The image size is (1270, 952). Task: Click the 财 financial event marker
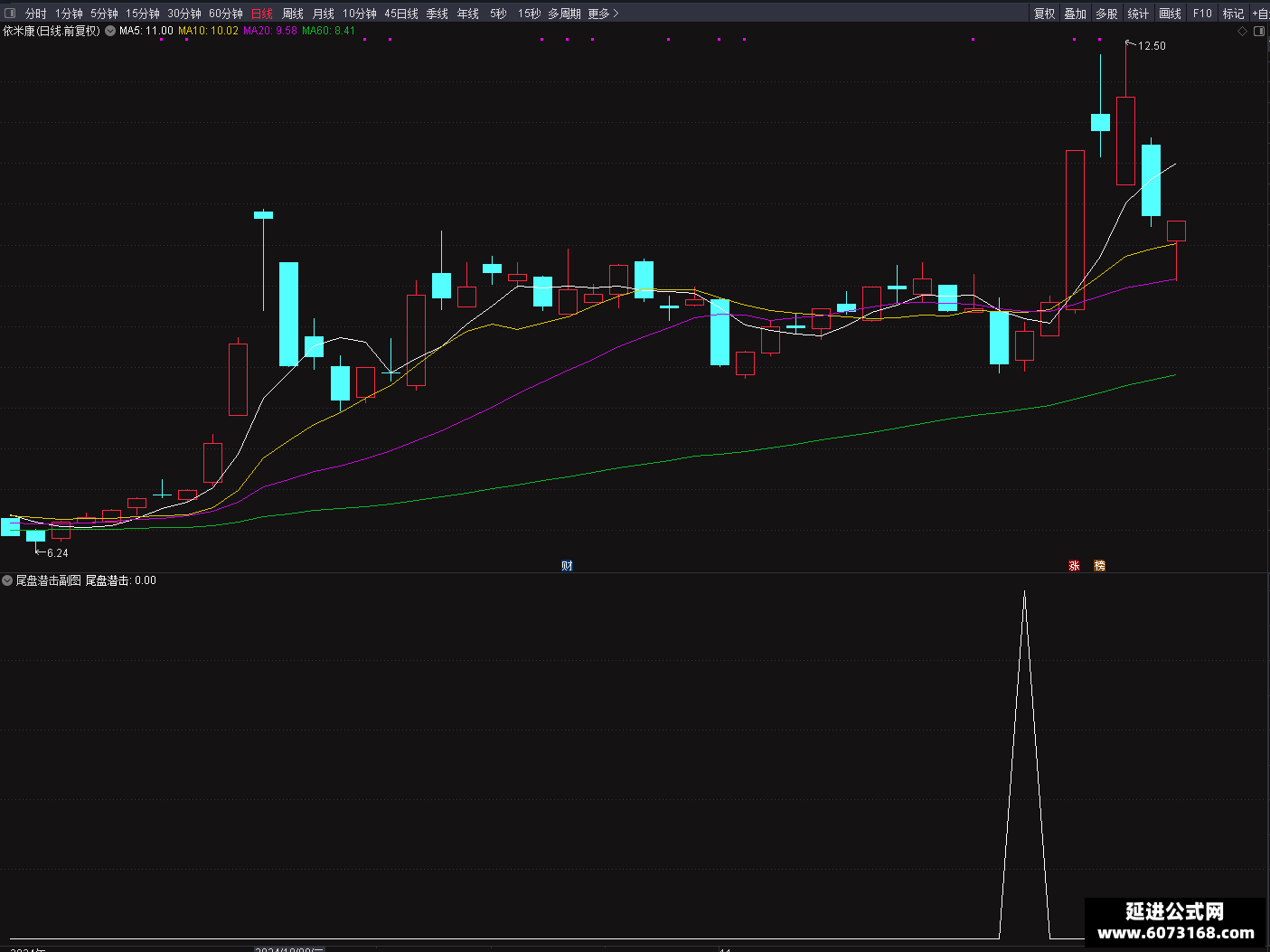(567, 566)
